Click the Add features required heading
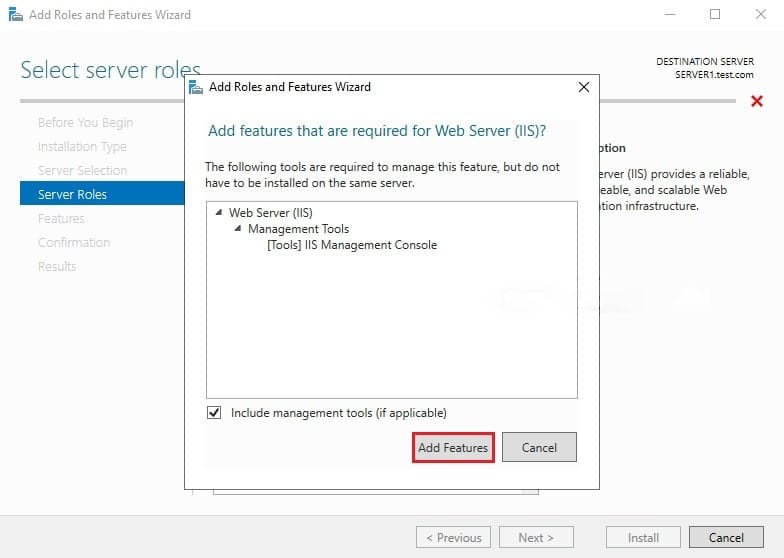The width and height of the screenshot is (784, 558). click(377, 131)
